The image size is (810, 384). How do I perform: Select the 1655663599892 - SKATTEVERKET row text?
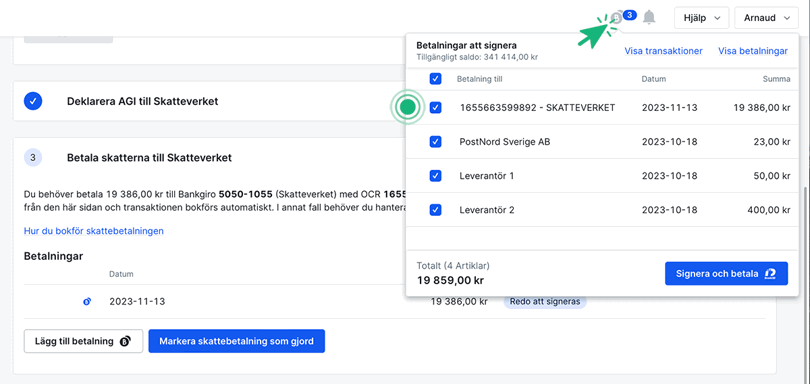pyautogui.click(x=537, y=107)
